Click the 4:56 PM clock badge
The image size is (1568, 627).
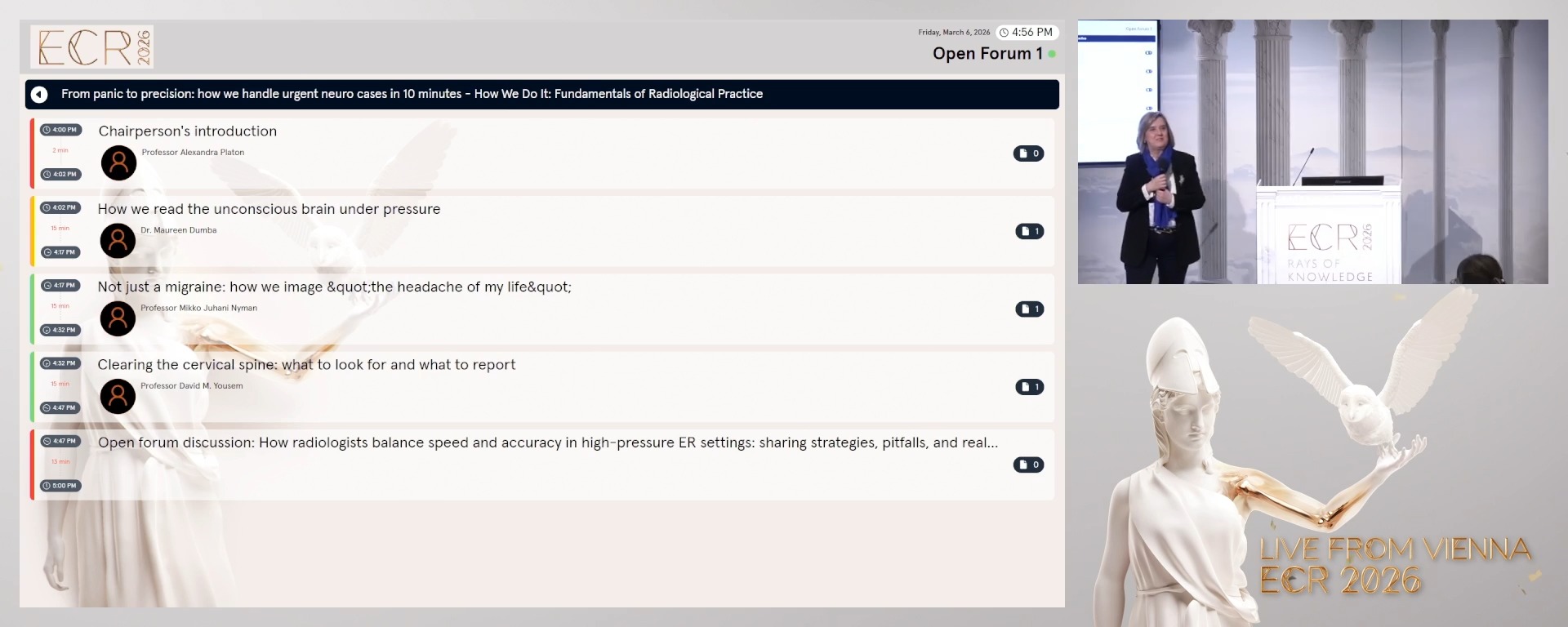pyautogui.click(x=1027, y=33)
